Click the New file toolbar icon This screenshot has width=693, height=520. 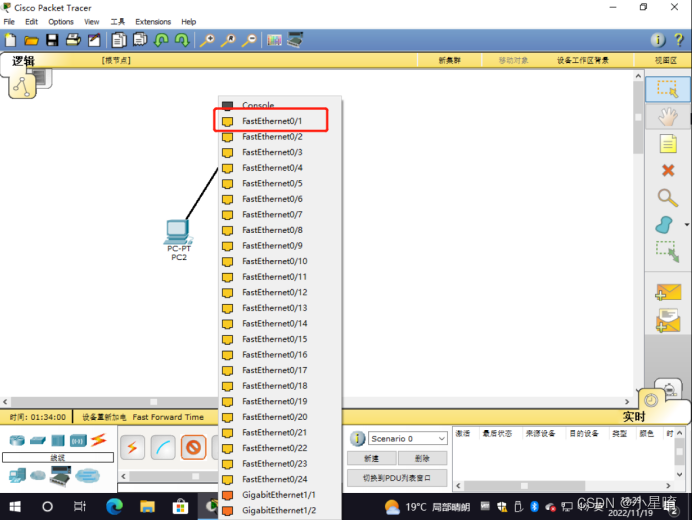(x=10, y=40)
